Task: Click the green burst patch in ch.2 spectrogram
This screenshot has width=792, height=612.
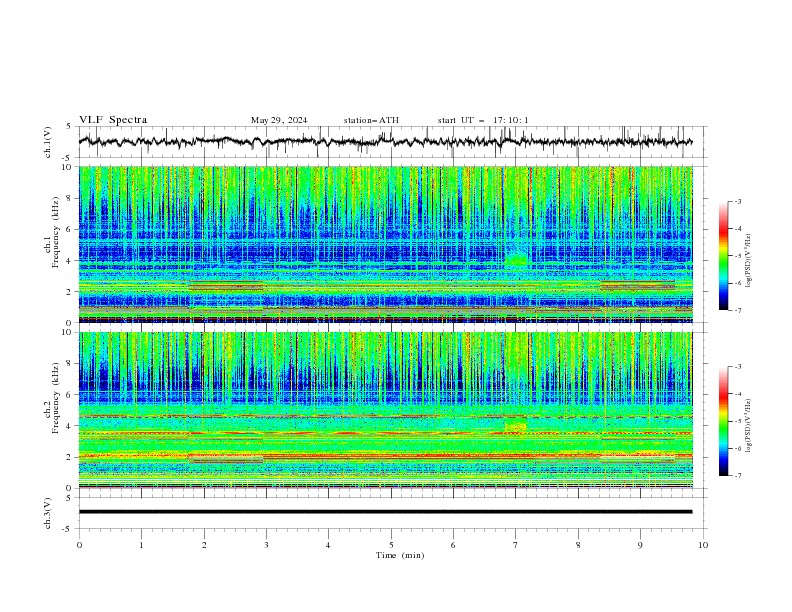Action: 515,426
